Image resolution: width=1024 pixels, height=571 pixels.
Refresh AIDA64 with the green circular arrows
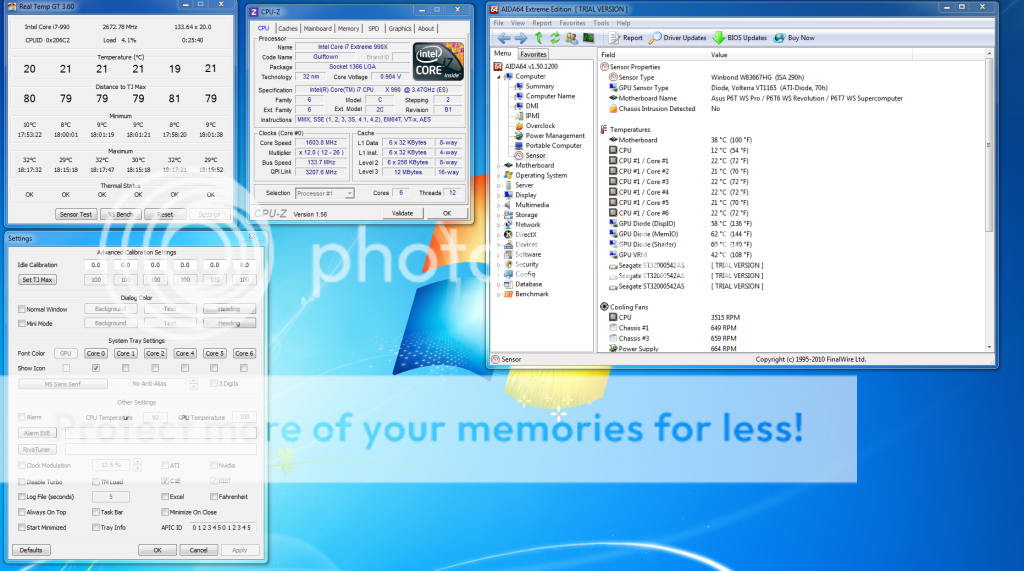[554, 38]
